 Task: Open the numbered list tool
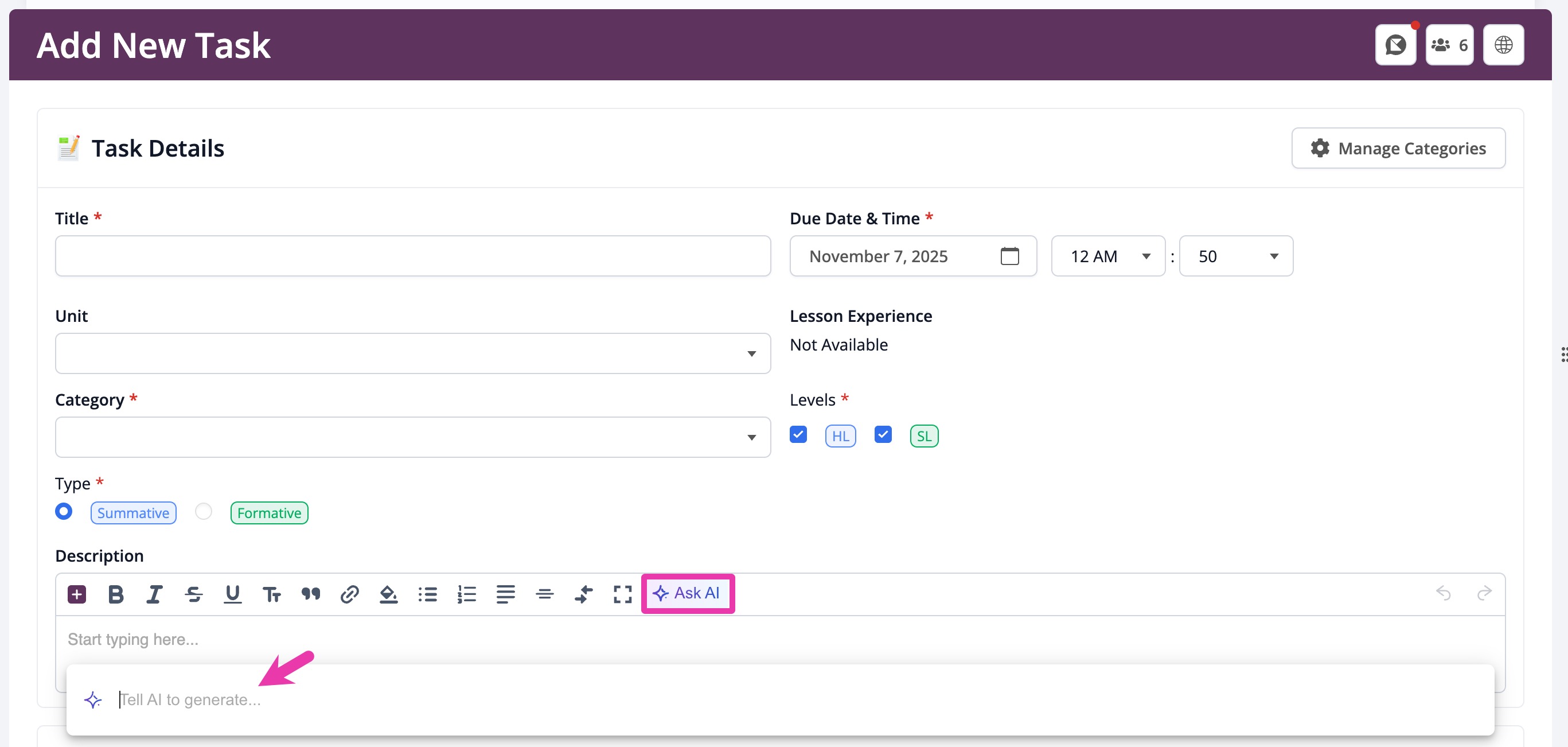coord(466,594)
